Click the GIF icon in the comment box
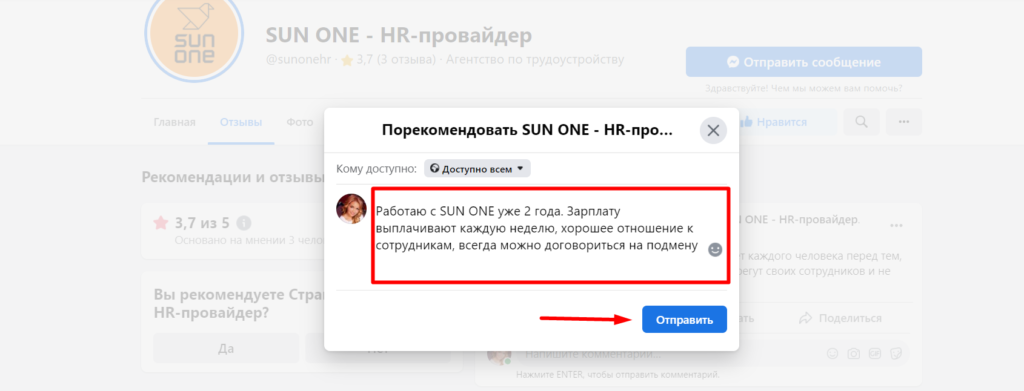The height and width of the screenshot is (391, 1024). point(875,354)
